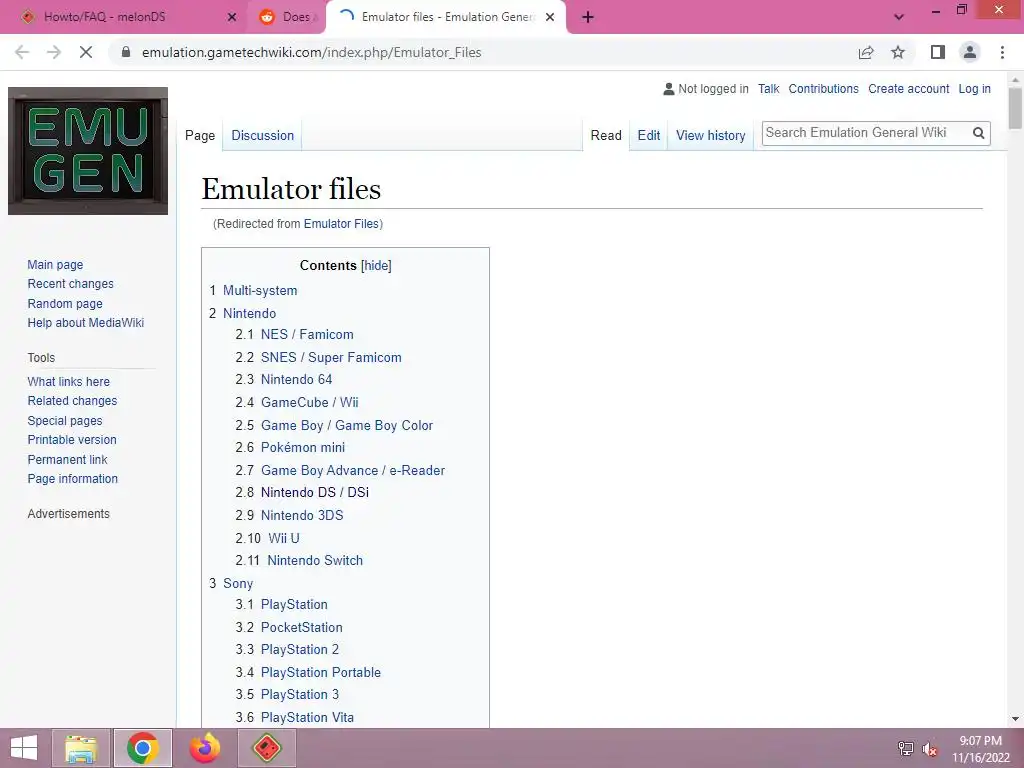The image size is (1024, 768).
Task: Open melonDS emulator in taskbar
Action: pyautogui.click(x=266, y=748)
